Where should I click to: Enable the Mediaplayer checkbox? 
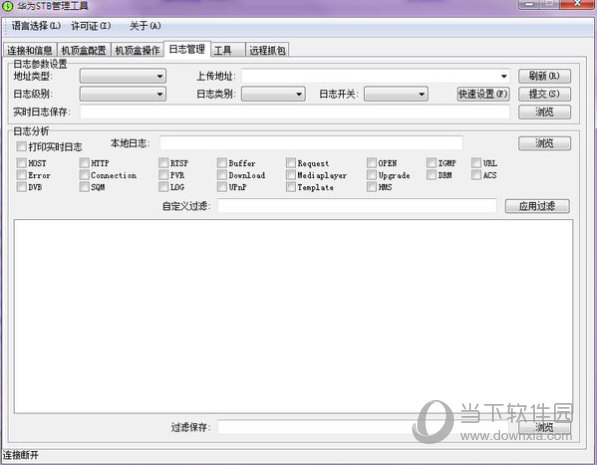coord(291,175)
